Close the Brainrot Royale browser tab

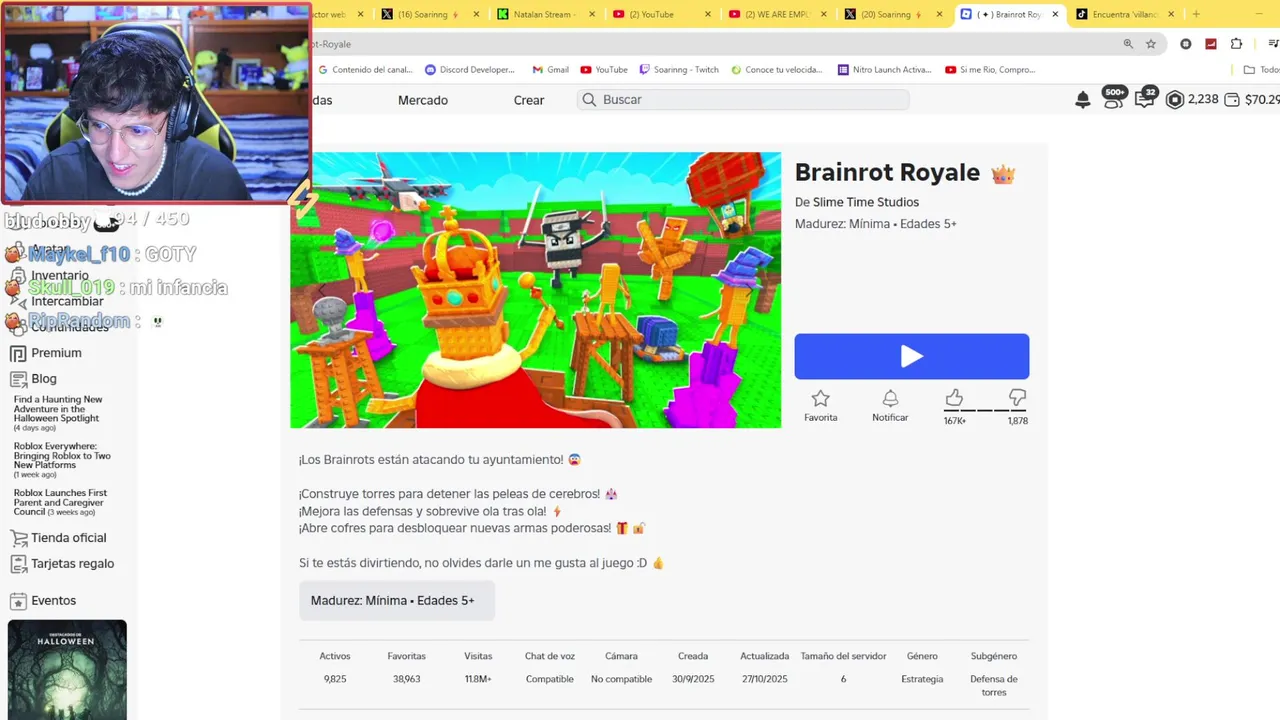pos(1055,14)
